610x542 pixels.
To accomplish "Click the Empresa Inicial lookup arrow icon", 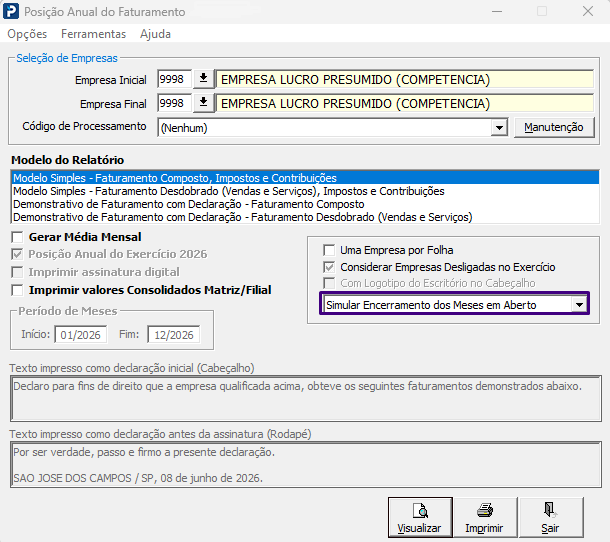I will (203, 79).
